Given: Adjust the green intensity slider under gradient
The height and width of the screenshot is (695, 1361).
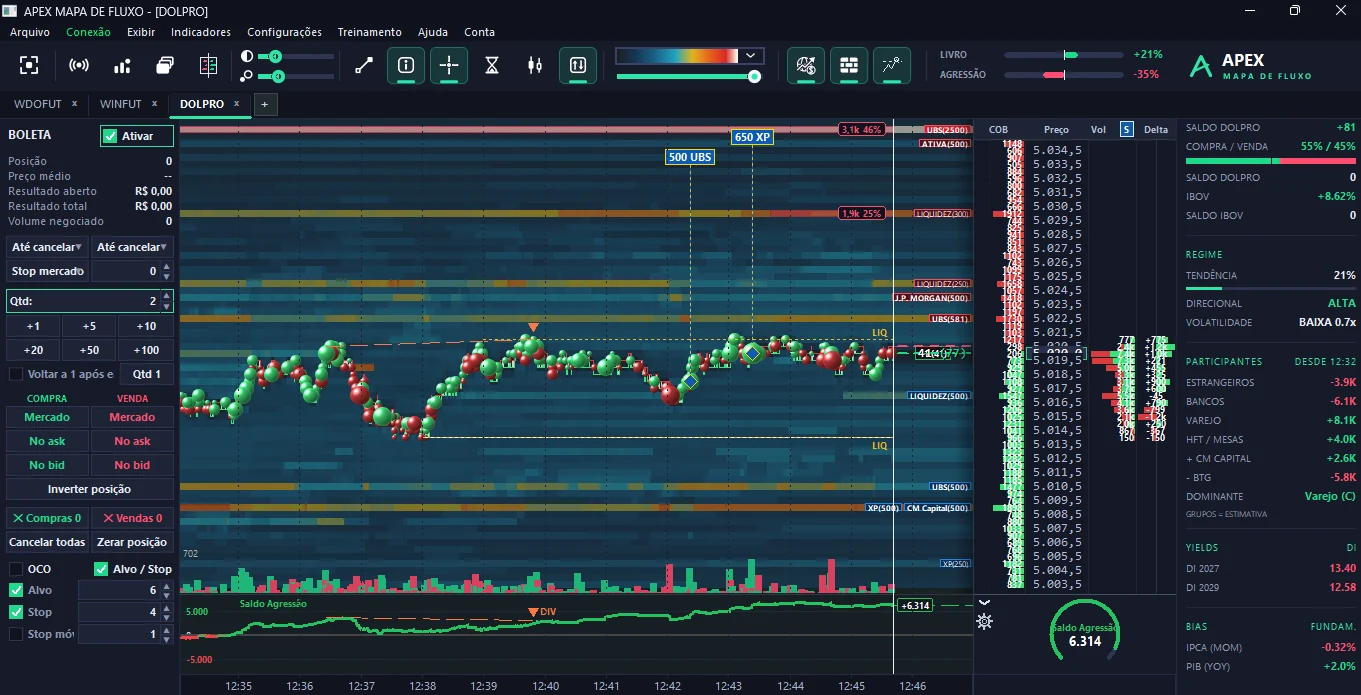Looking at the screenshot, I should coord(755,76).
